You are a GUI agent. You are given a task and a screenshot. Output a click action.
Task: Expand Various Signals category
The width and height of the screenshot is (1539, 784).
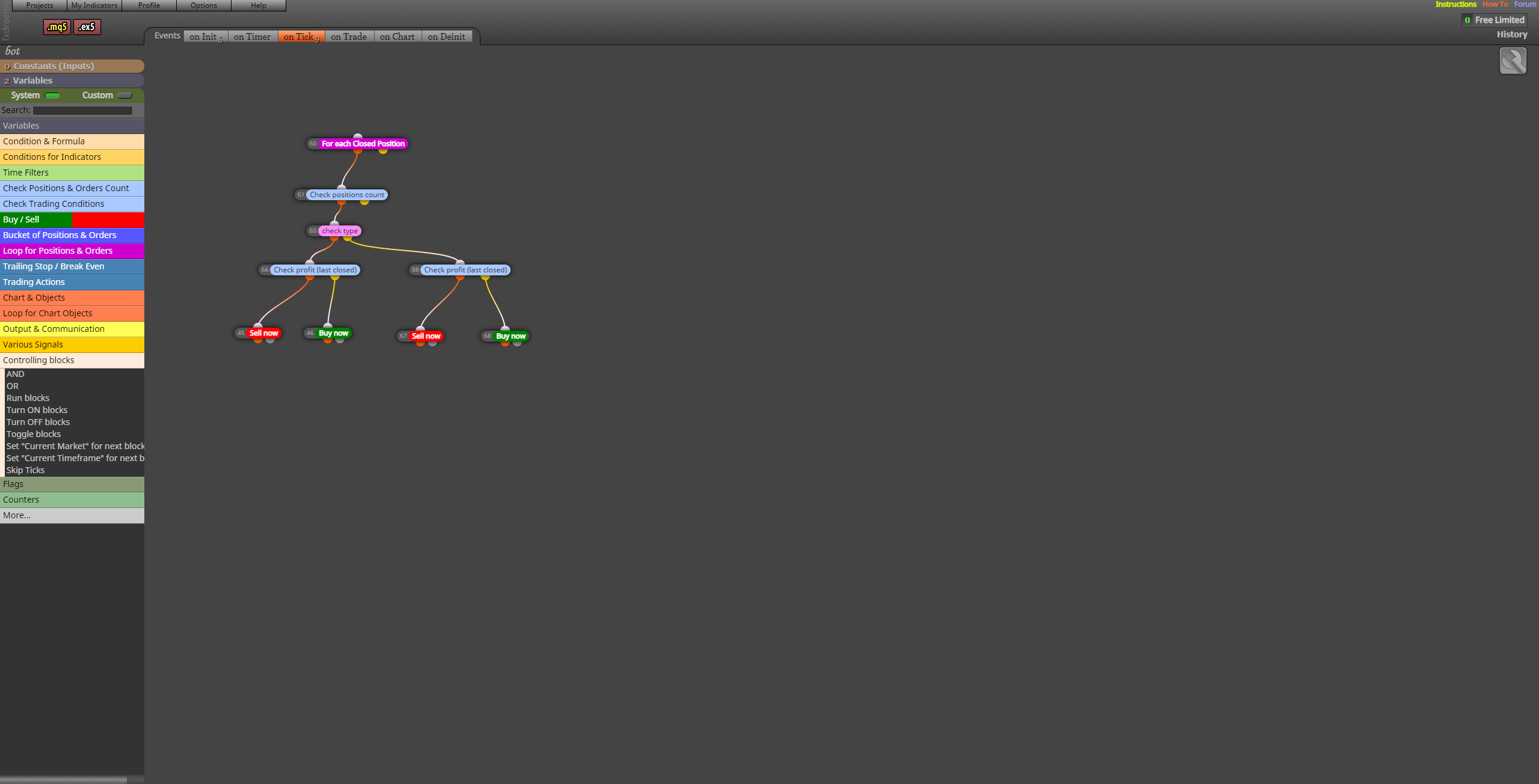(72, 345)
